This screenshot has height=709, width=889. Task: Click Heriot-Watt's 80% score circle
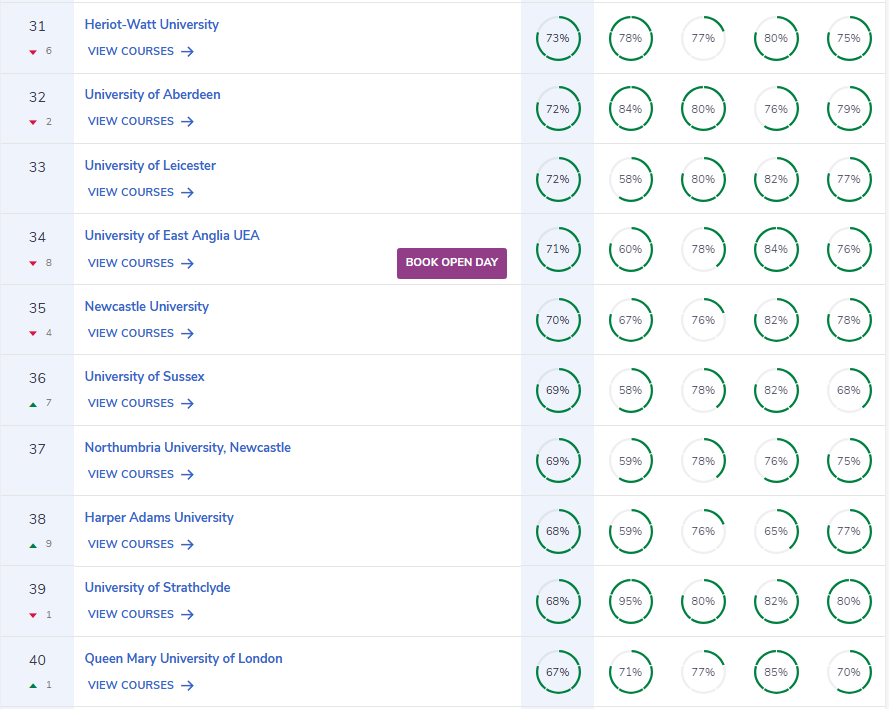tap(776, 38)
